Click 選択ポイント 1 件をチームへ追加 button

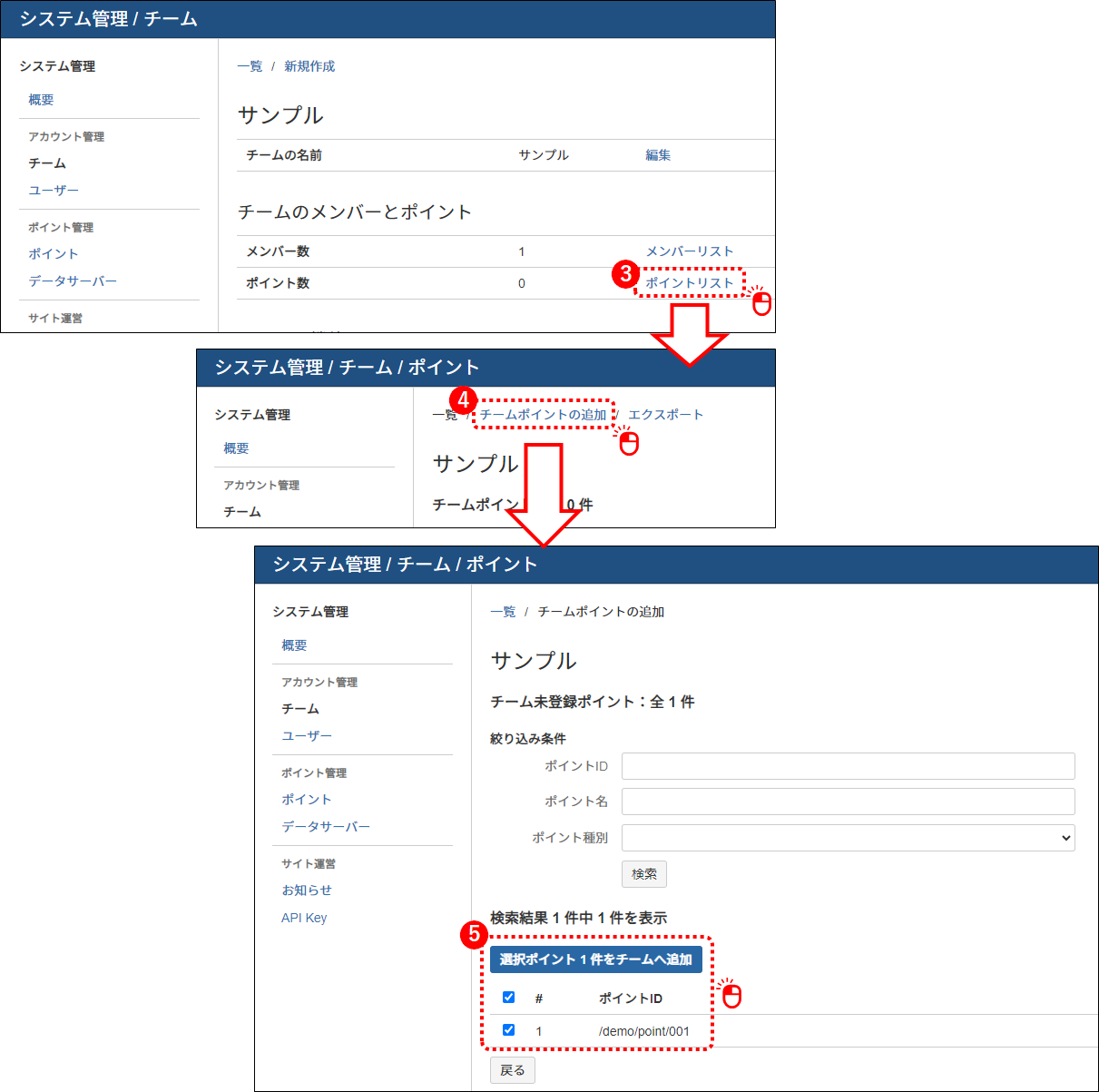596,959
